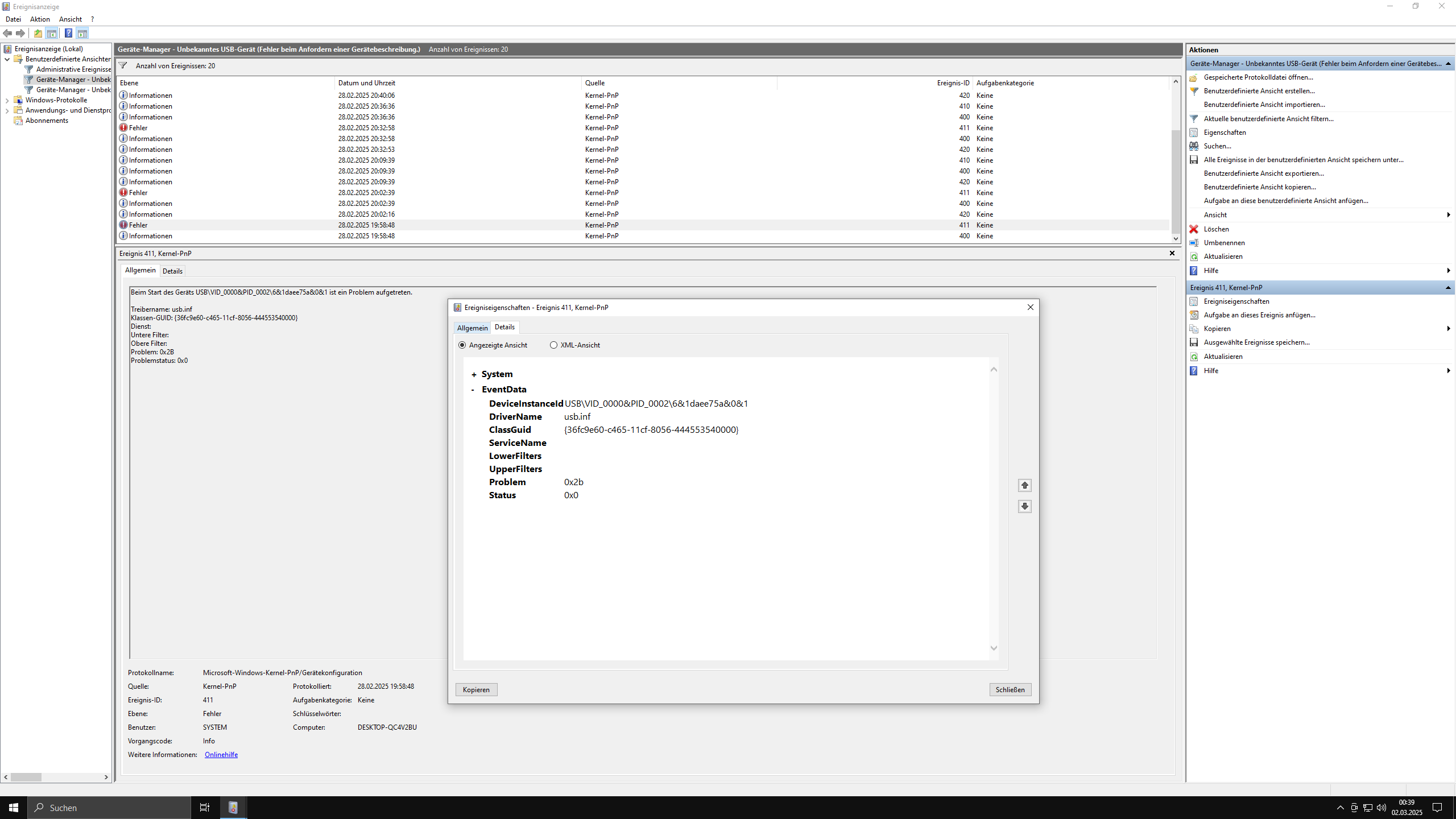Click the Suchen binoculars icon
The height and width of the screenshot is (819, 1456).
pos(1194,146)
